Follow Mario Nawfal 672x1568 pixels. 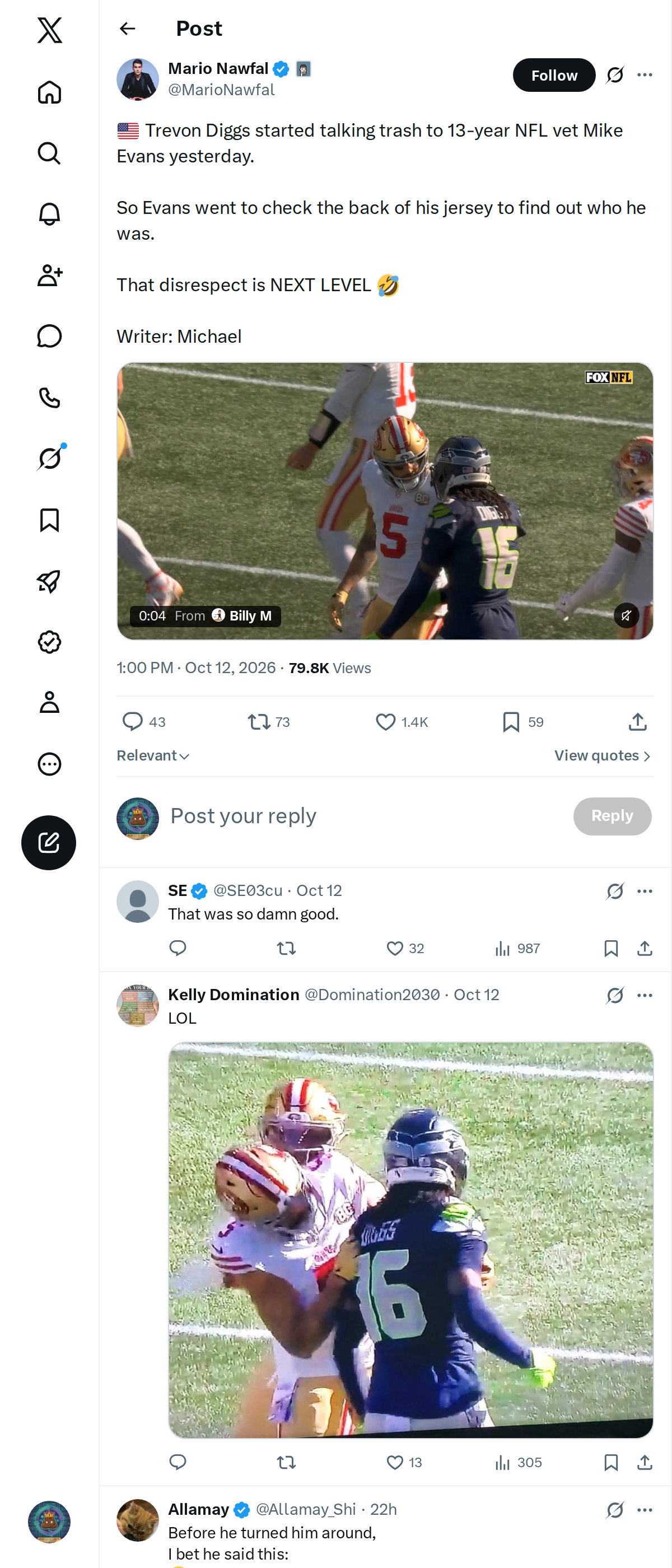554,75
